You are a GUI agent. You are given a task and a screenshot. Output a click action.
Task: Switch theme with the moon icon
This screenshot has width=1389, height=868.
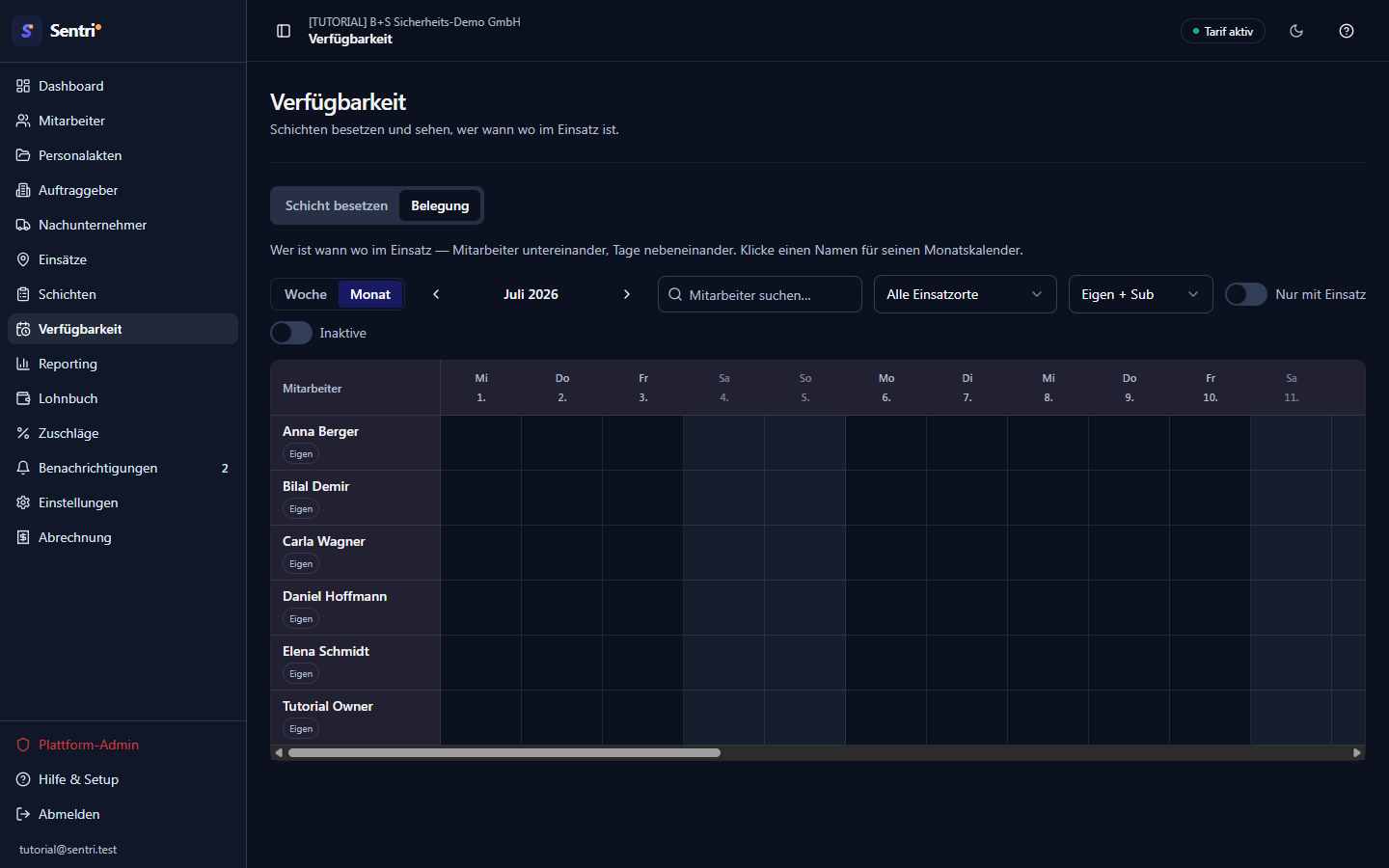click(x=1296, y=31)
